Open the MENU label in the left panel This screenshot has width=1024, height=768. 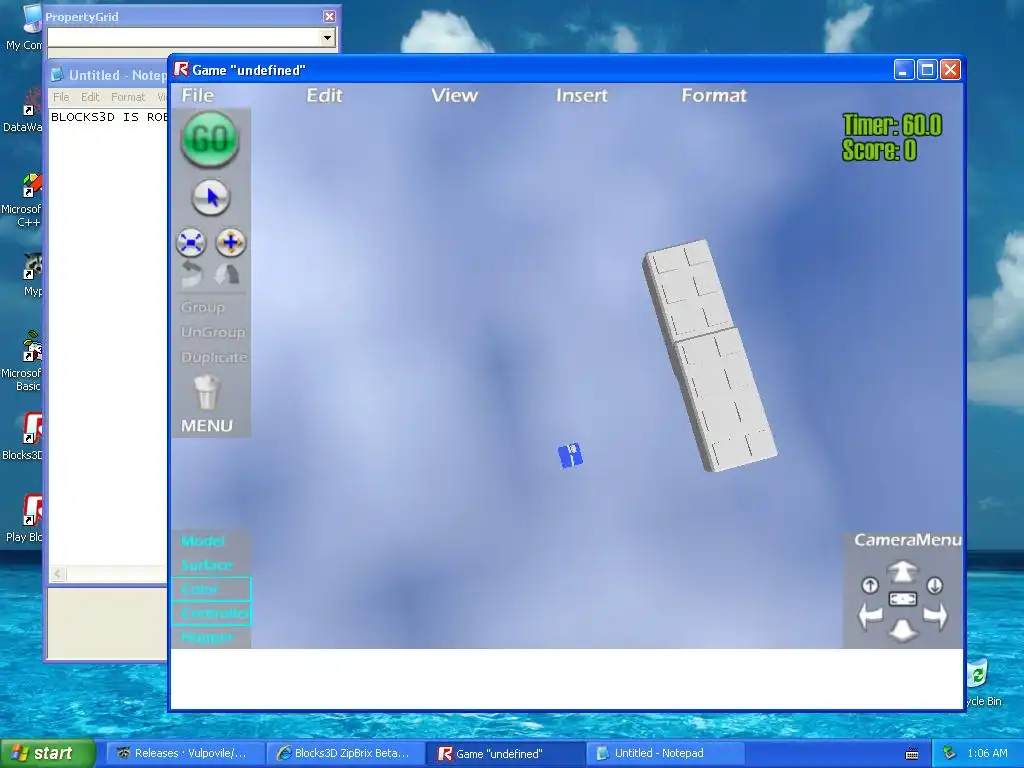click(x=206, y=426)
